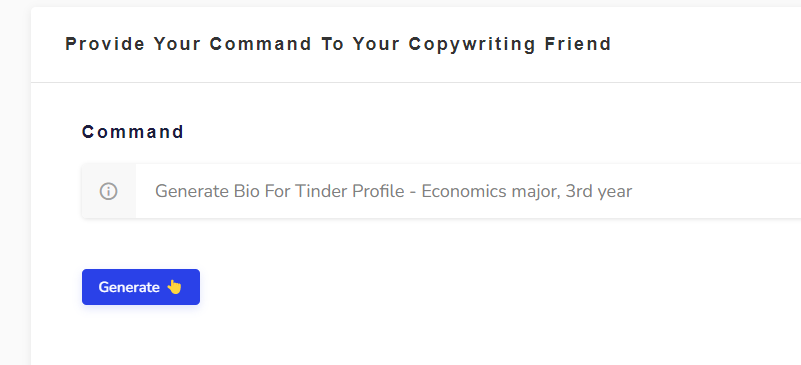
Task: Click the word 'Generate' on the blue button
Action: pyautogui.click(x=129, y=287)
